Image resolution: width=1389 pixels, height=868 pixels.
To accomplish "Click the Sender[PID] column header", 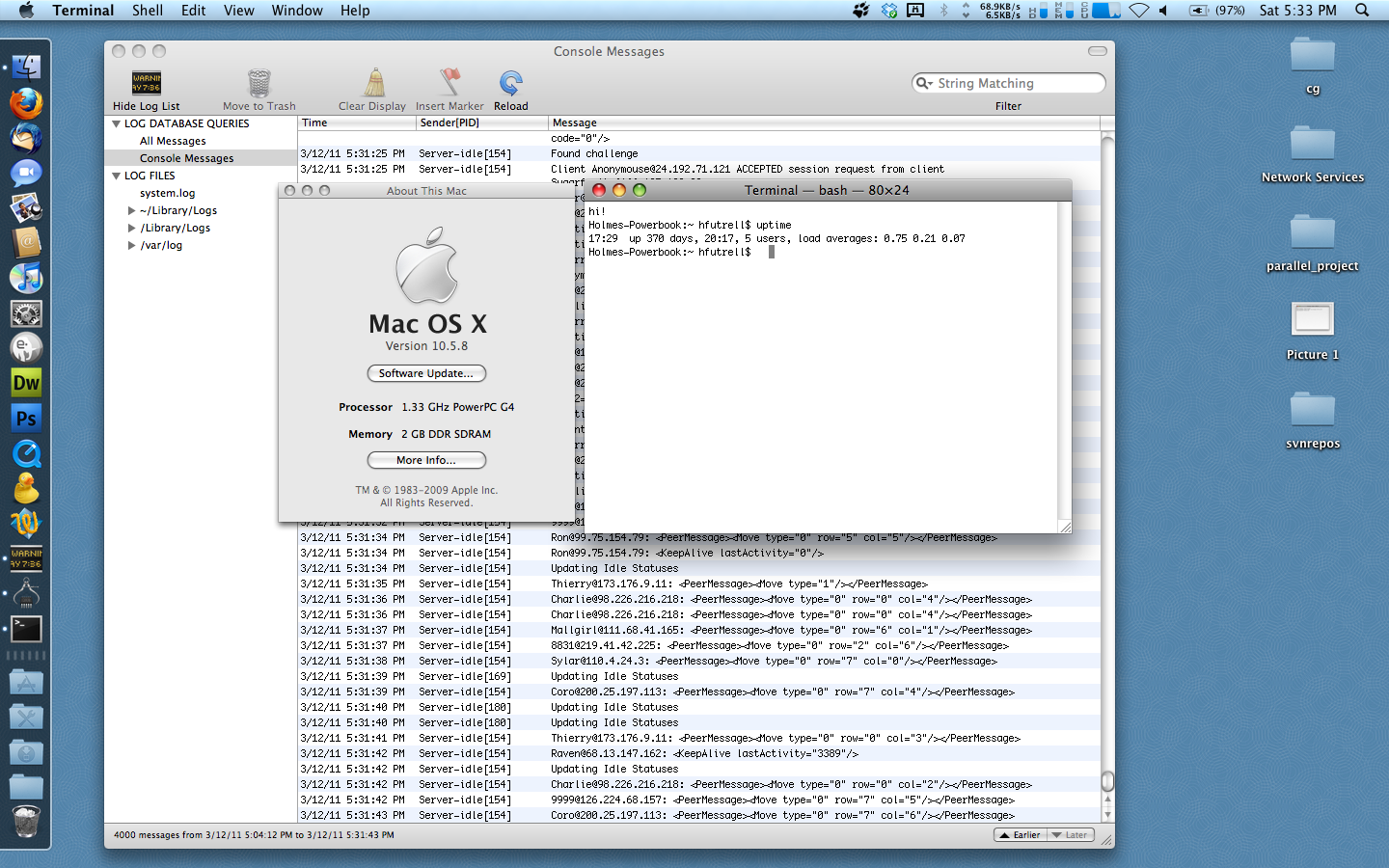I will pyautogui.click(x=482, y=122).
